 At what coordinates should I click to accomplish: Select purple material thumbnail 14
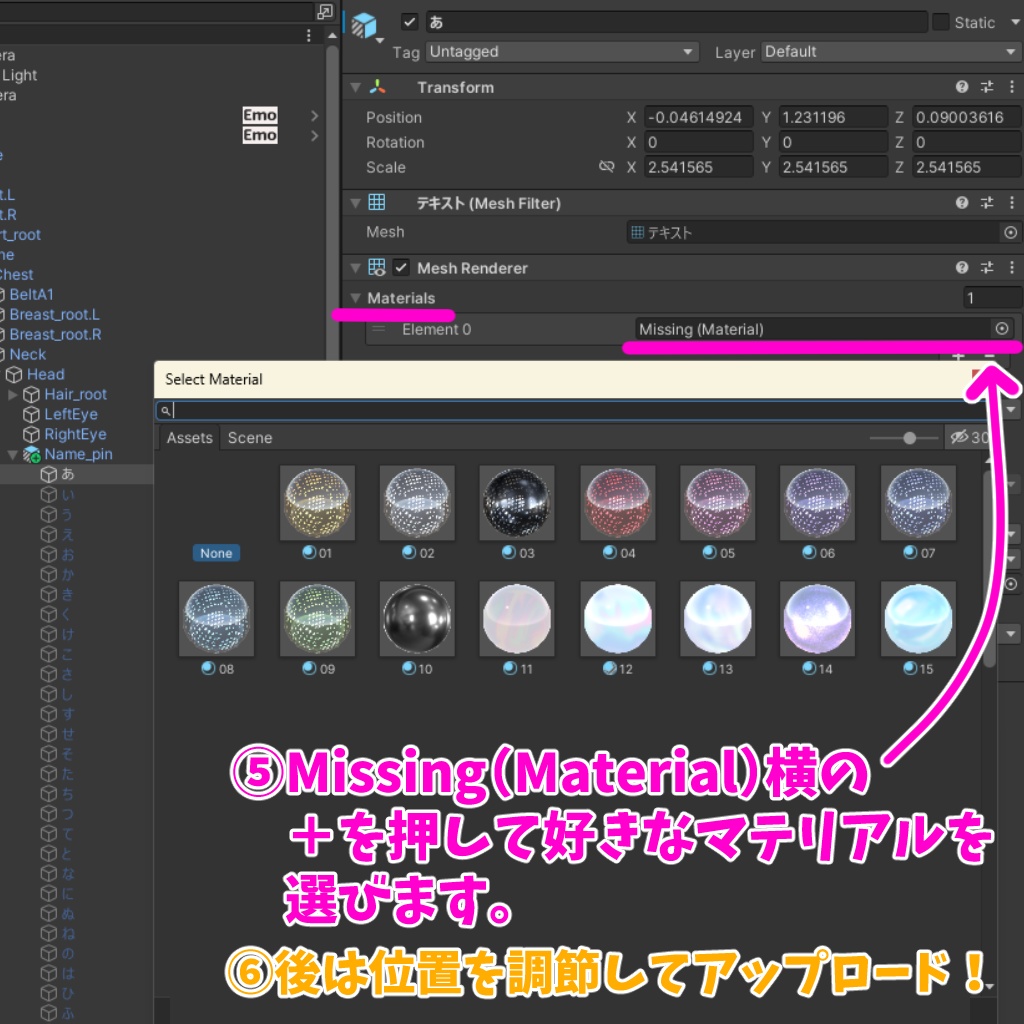click(x=818, y=618)
